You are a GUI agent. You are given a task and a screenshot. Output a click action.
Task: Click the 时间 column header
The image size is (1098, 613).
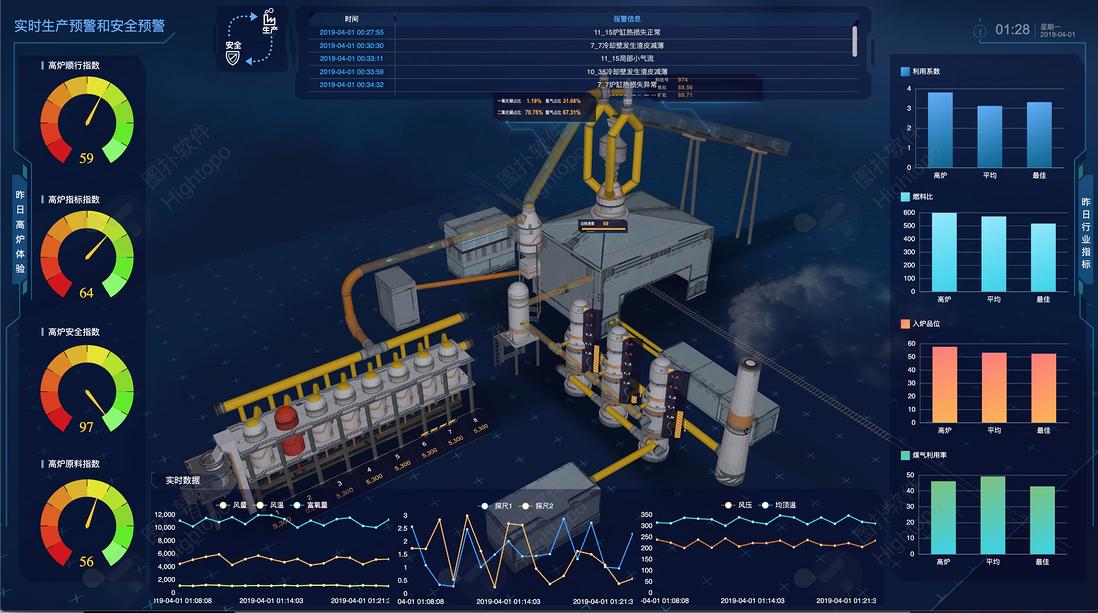pyautogui.click(x=352, y=19)
